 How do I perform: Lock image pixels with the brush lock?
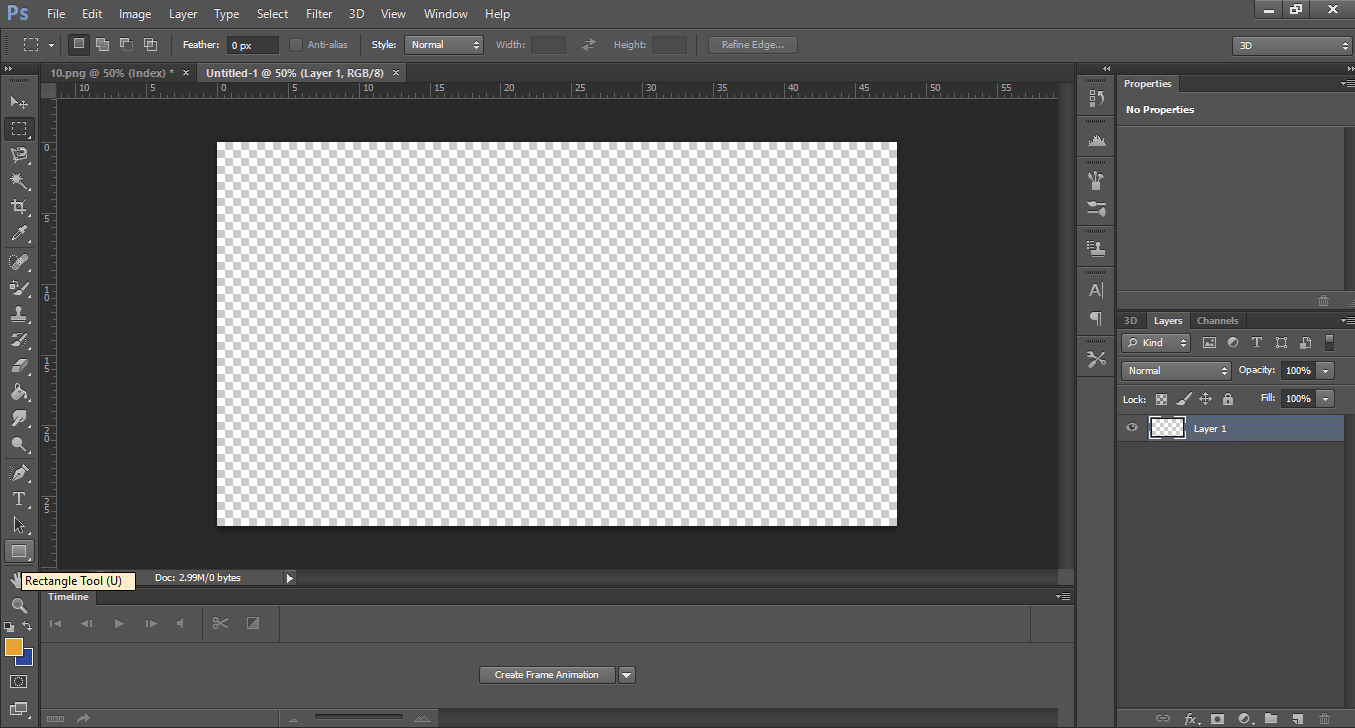click(1183, 399)
